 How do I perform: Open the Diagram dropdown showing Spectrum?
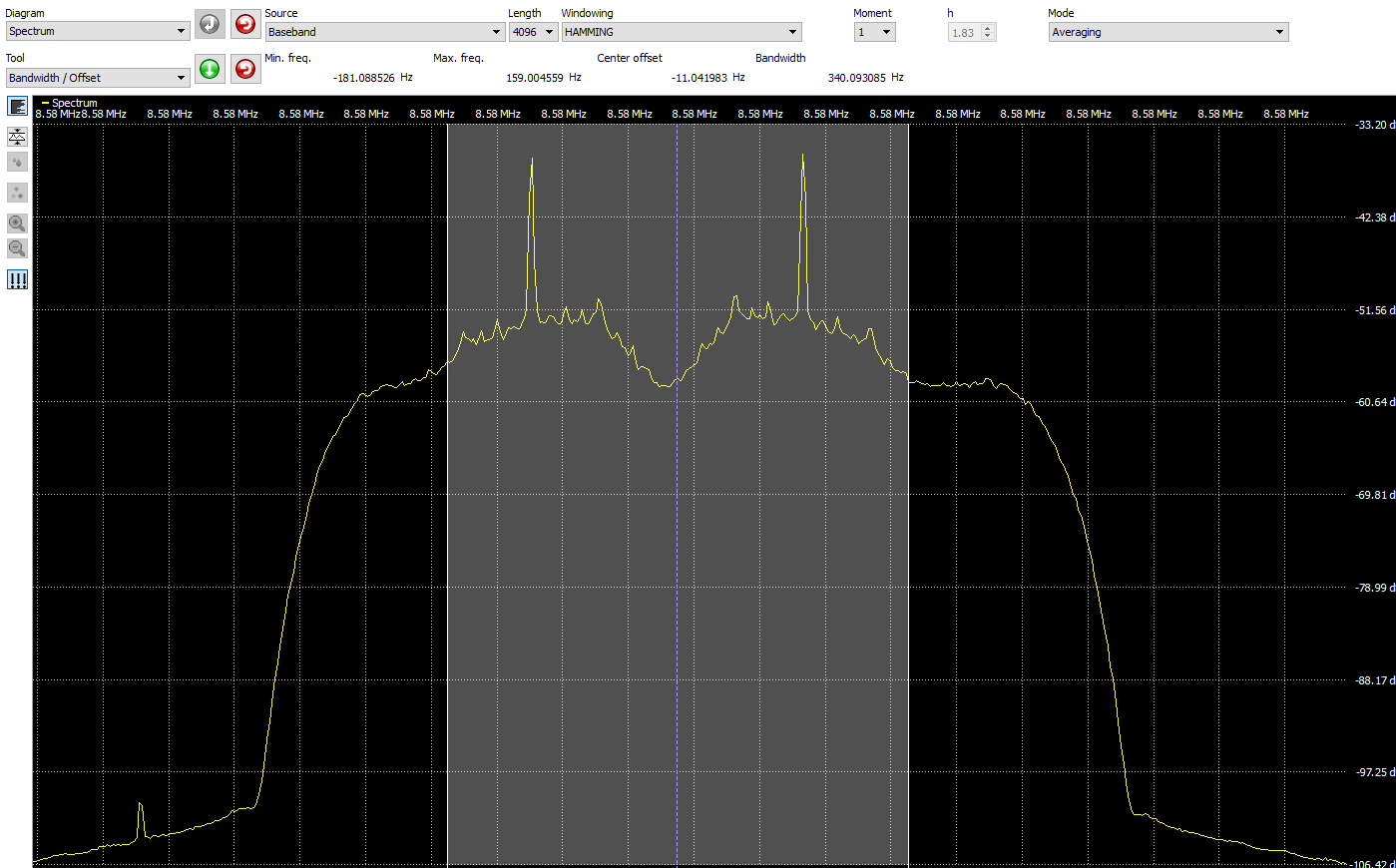coord(98,31)
